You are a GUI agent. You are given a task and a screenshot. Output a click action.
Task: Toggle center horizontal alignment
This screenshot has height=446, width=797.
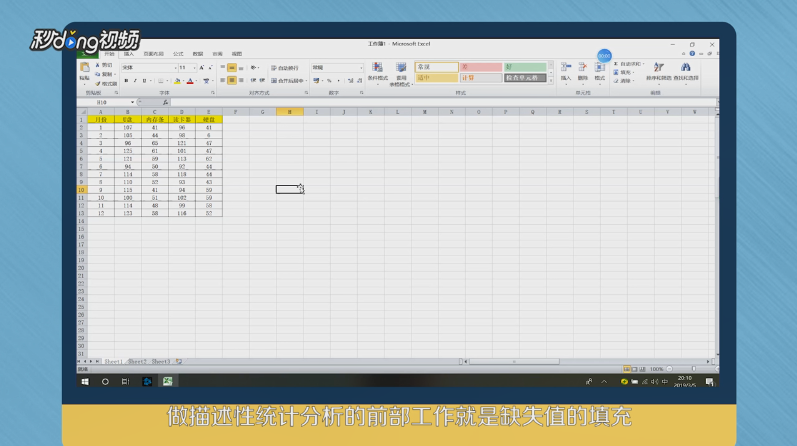tap(232, 80)
